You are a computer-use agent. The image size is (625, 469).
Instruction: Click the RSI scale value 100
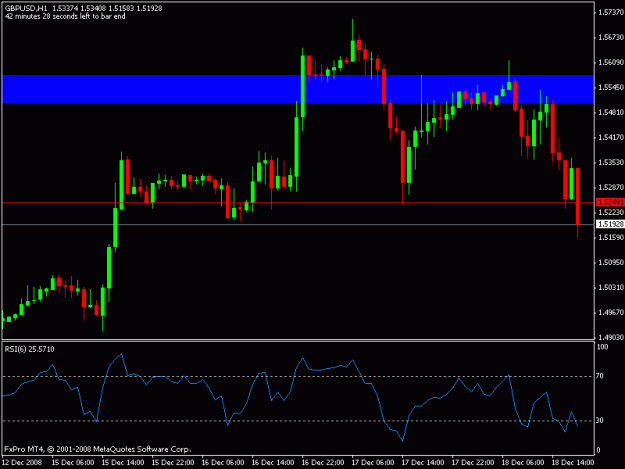coord(602,347)
